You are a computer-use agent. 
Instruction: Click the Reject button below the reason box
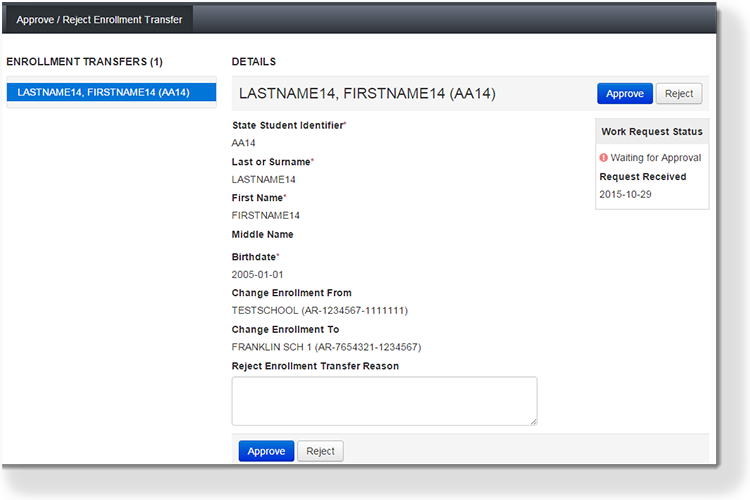click(x=320, y=451)
